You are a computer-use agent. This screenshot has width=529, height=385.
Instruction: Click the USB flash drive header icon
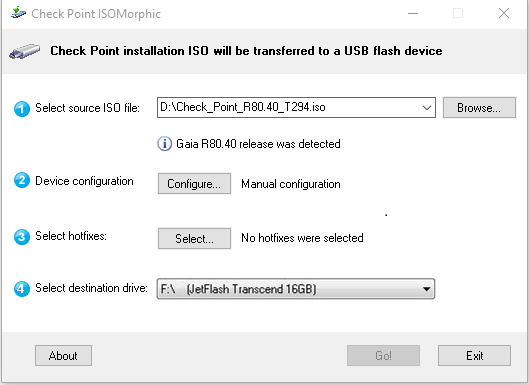pyautogui.click(x=25, y=51)
